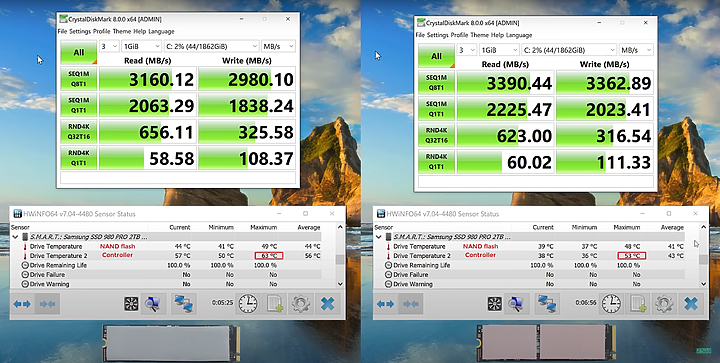Image resolution: width=720 pixels, height=363 pixels.
Task: Click the 63 °C maximum controller temperature
Action: click(269, 256)
